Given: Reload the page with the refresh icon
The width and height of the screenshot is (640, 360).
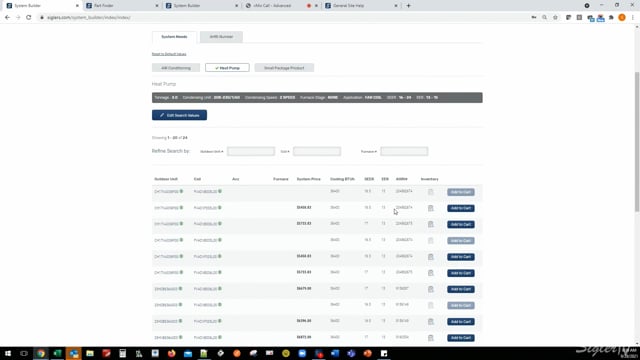Looking at the screenshot, I should (x=29, y=18).
